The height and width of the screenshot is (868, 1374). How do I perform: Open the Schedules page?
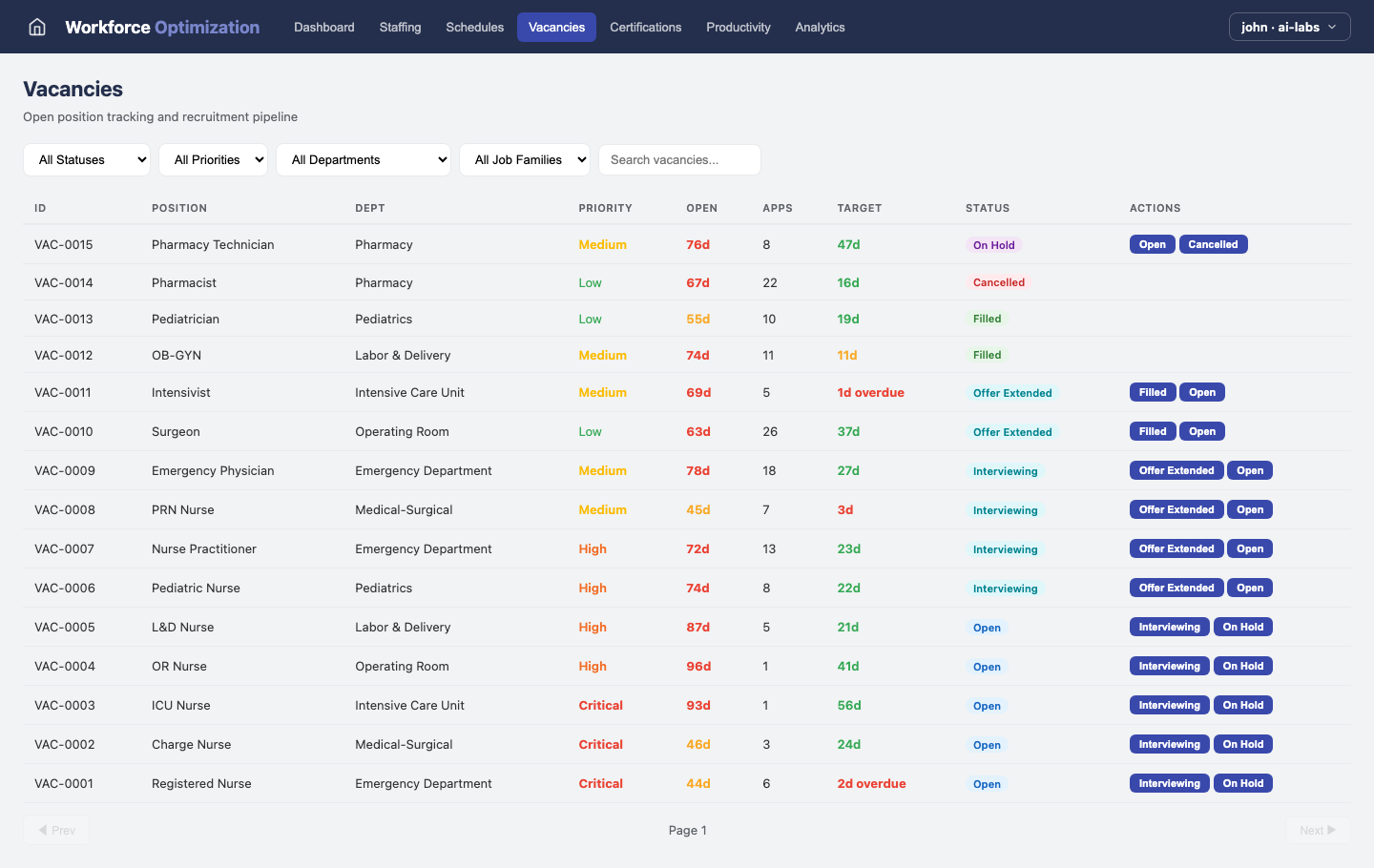474,27
